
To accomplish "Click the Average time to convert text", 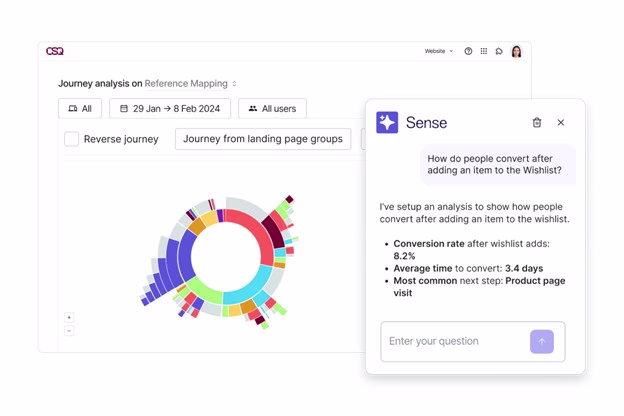I will (x=468, y=268).
